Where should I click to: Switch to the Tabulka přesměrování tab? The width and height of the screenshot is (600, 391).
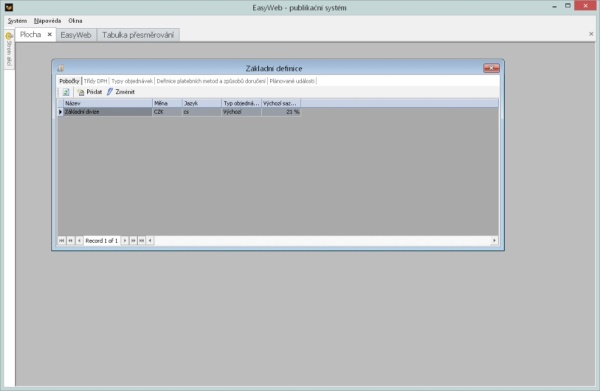pos(138,35)
